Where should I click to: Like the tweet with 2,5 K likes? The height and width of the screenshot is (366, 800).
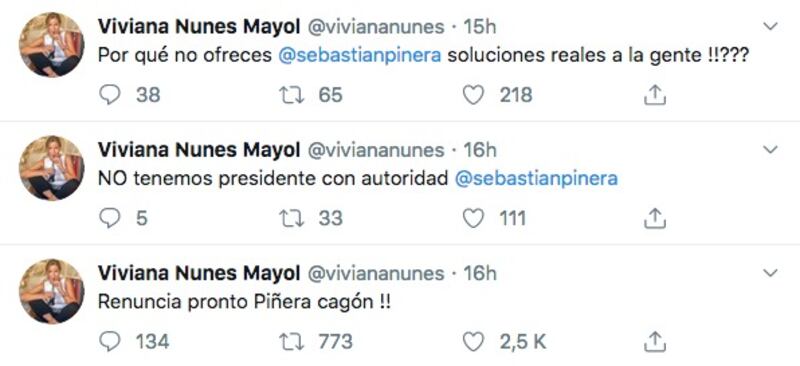tap(473, 342)
